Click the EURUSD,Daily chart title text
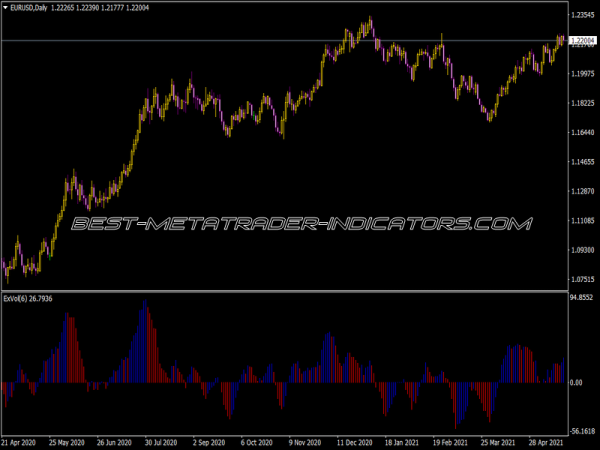Viewport: 600px width, 450px height. 40,10
